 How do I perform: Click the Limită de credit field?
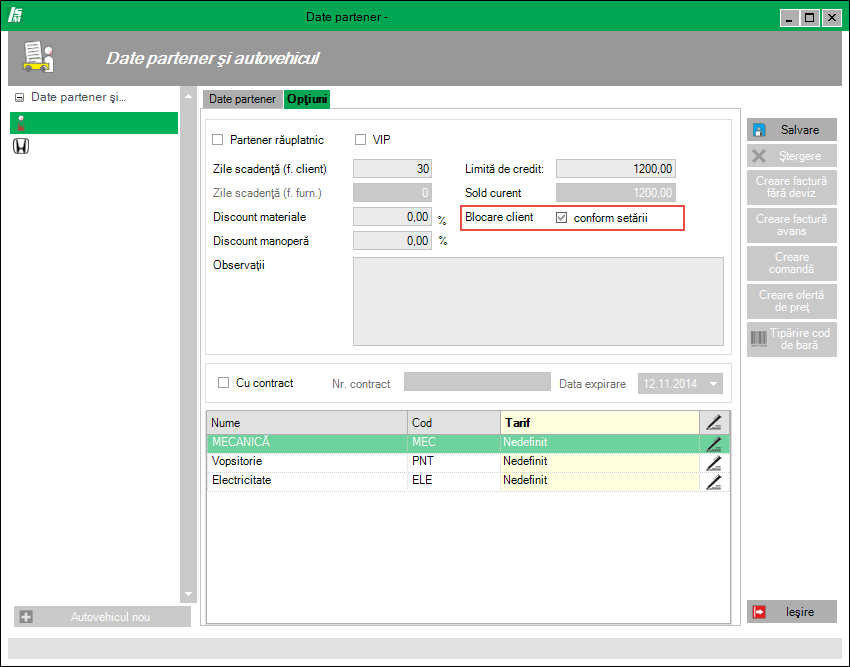coord(616,169)
